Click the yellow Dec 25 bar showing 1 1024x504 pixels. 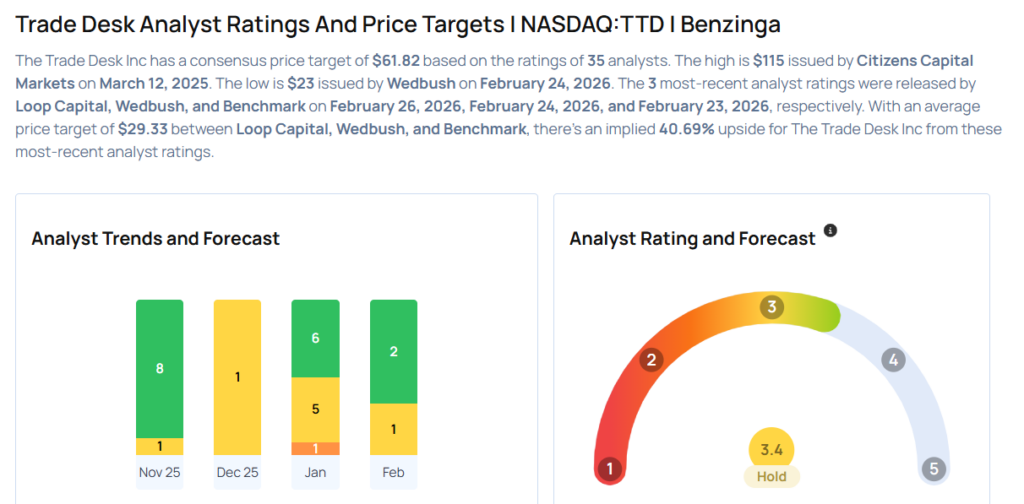(238, 377)
